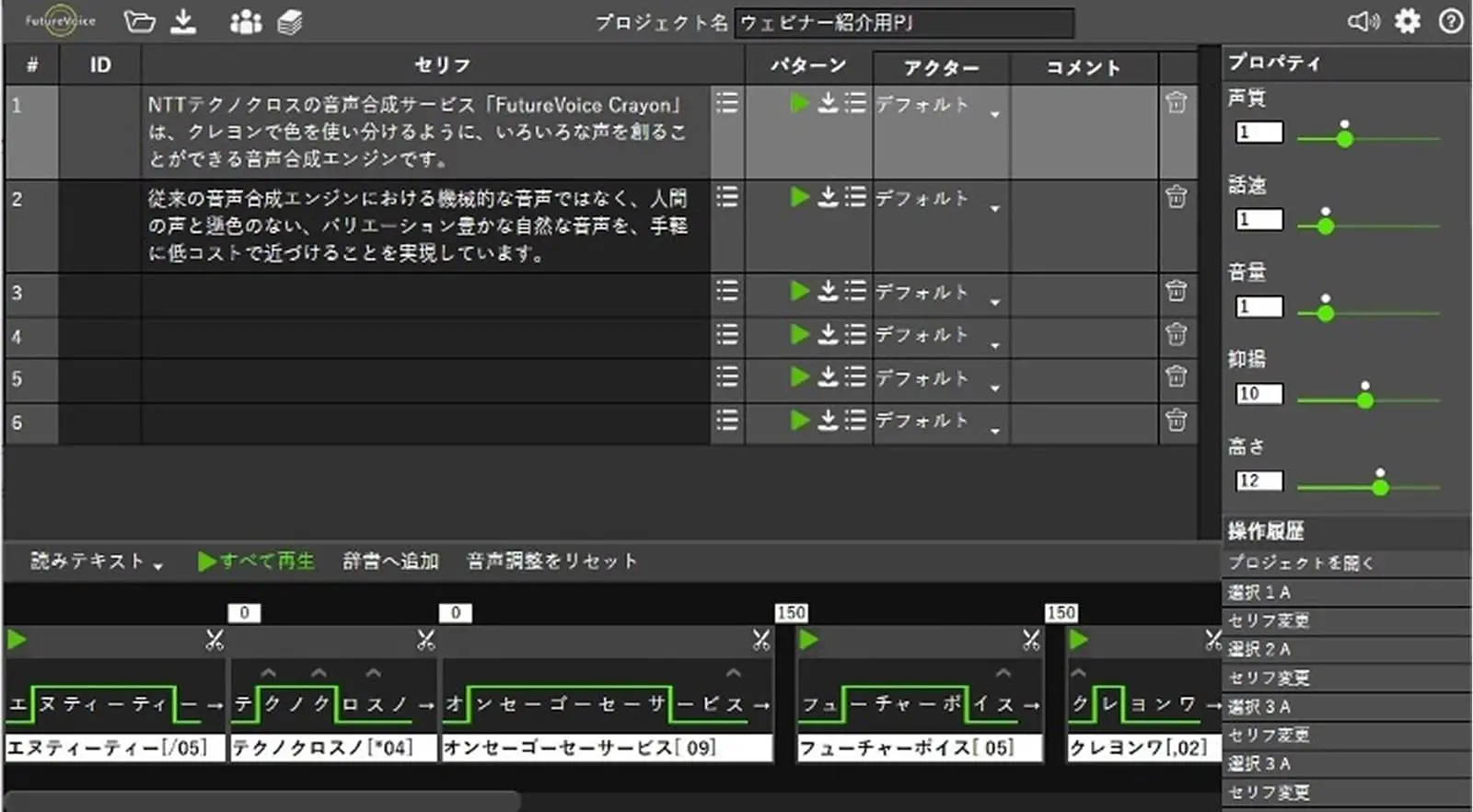1473x812 pixels.
Task: Click the download icon in top toolbar
Action: (183, 21)
